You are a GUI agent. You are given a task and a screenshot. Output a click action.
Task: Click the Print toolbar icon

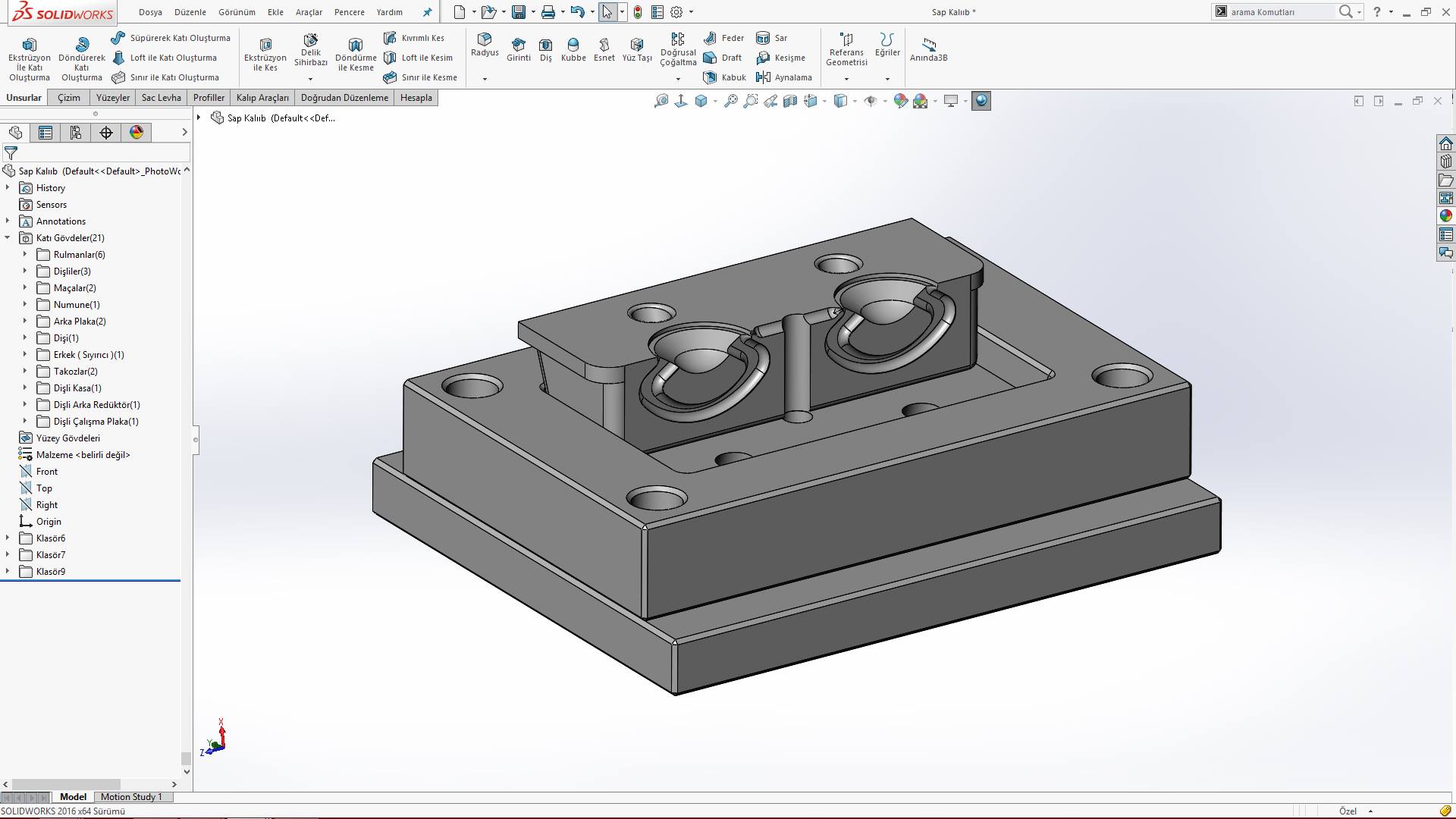(548, 12)
